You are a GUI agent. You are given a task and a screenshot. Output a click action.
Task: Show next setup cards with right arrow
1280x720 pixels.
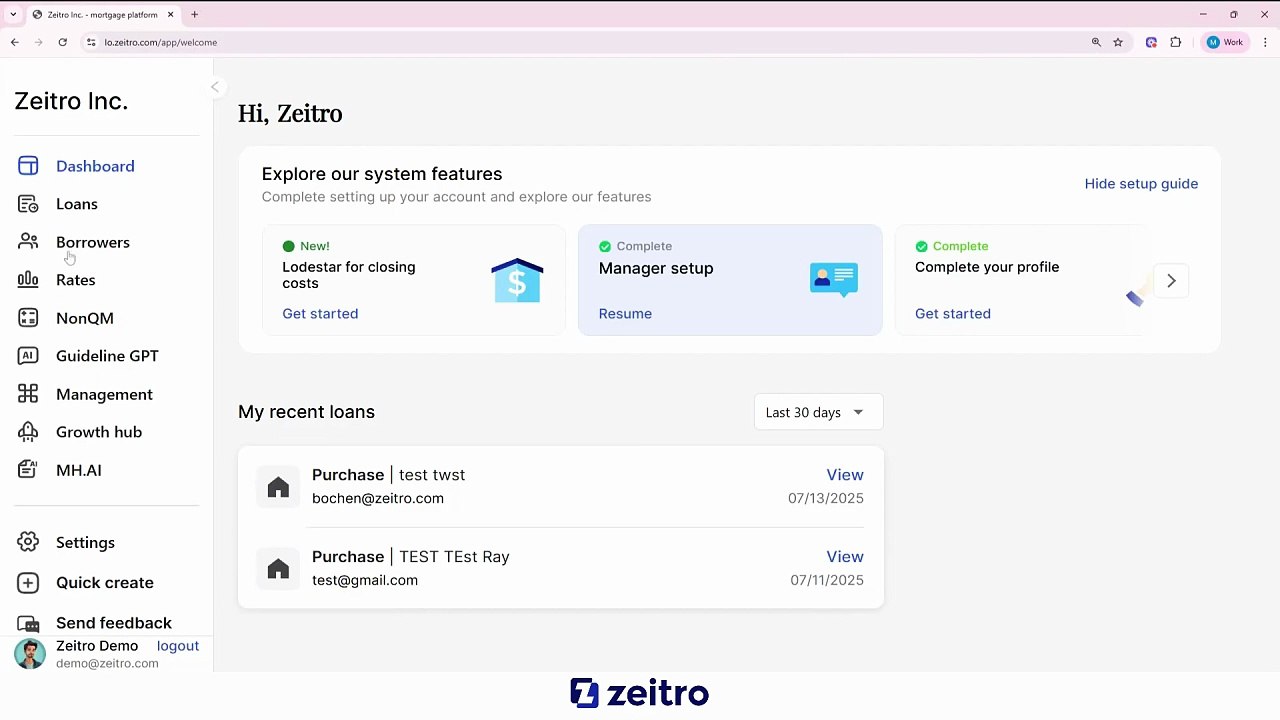1171,281
